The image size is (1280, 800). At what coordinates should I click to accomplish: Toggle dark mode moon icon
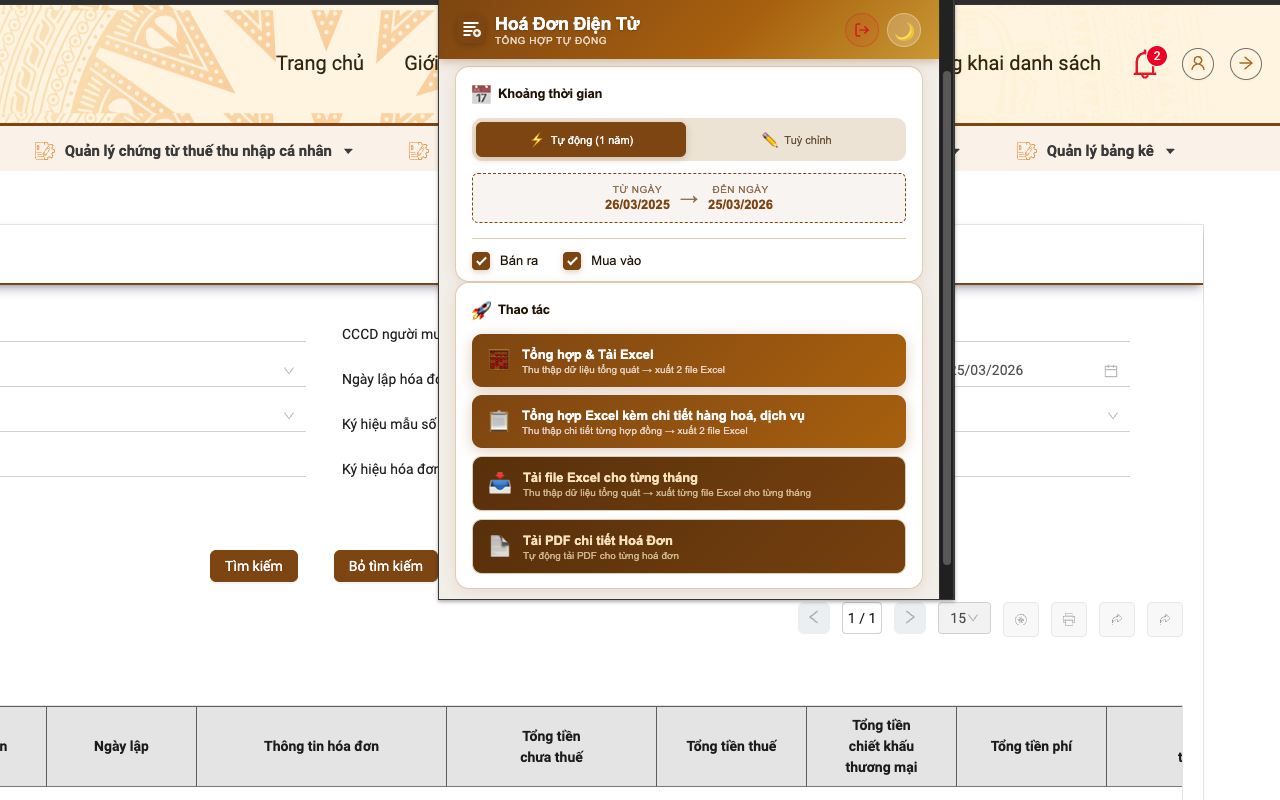(904, 30)
